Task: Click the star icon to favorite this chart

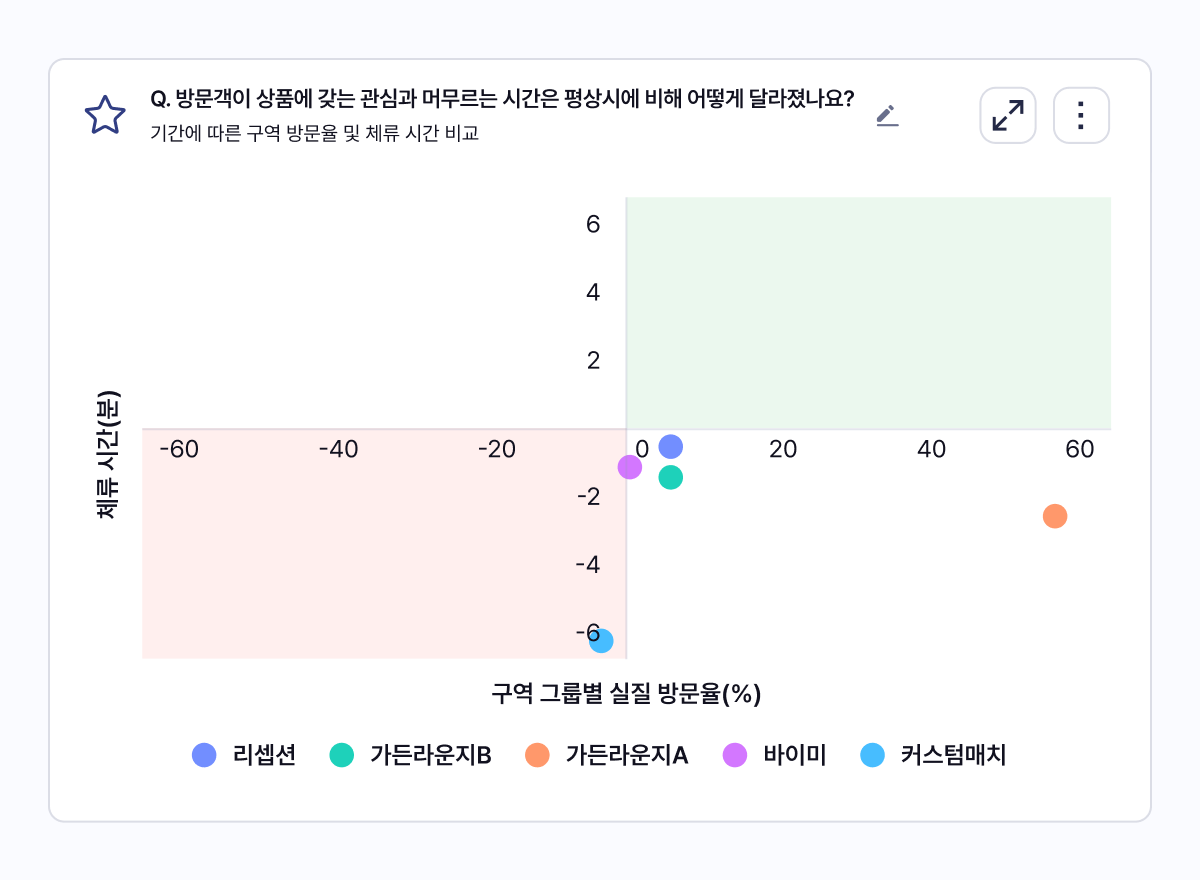Action: [x=104, y=114]
